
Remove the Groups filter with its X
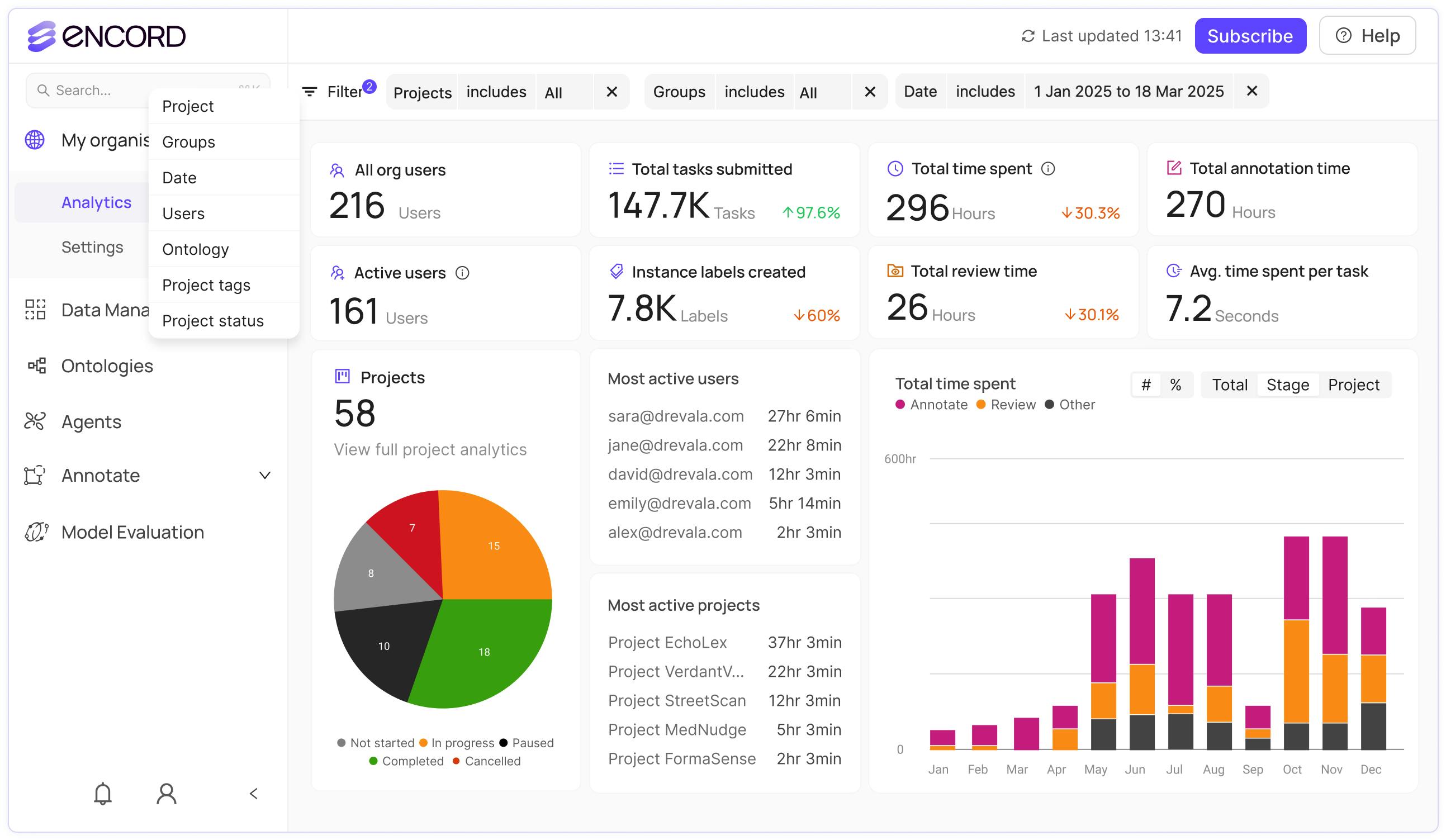click(870, 92)
